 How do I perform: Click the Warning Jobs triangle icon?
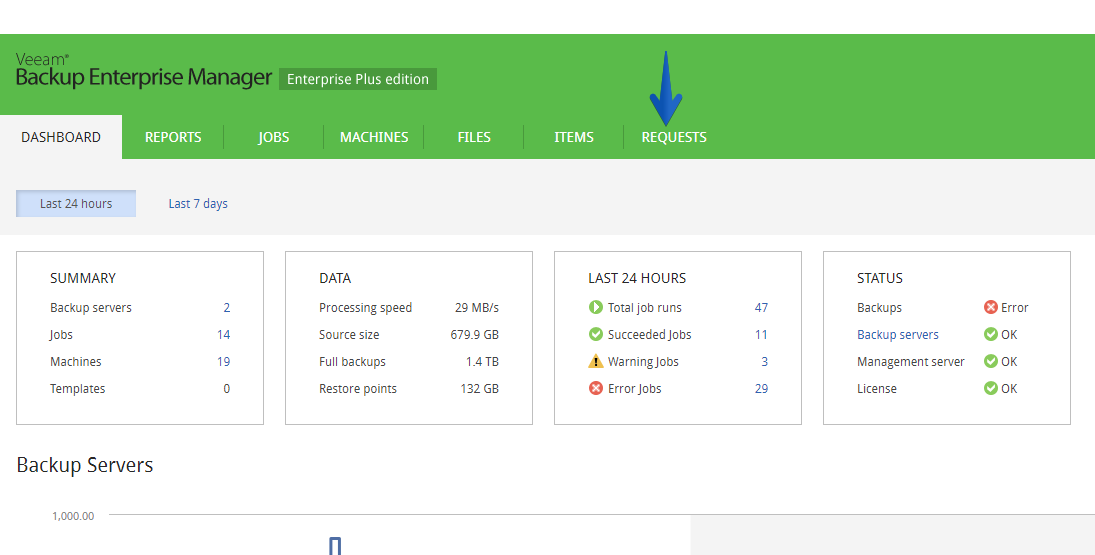pyautogui.click(x=596, y=361)
